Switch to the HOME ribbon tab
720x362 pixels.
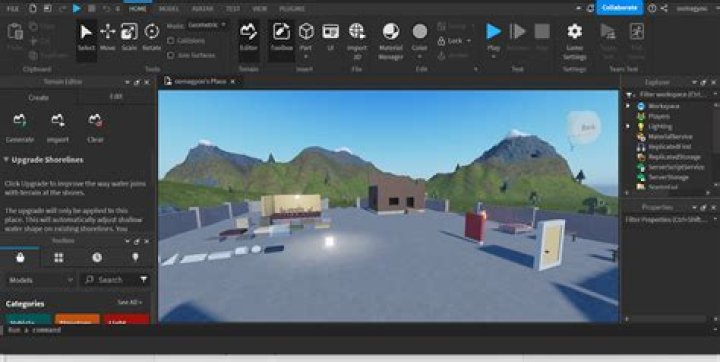[x=138, y=9]
